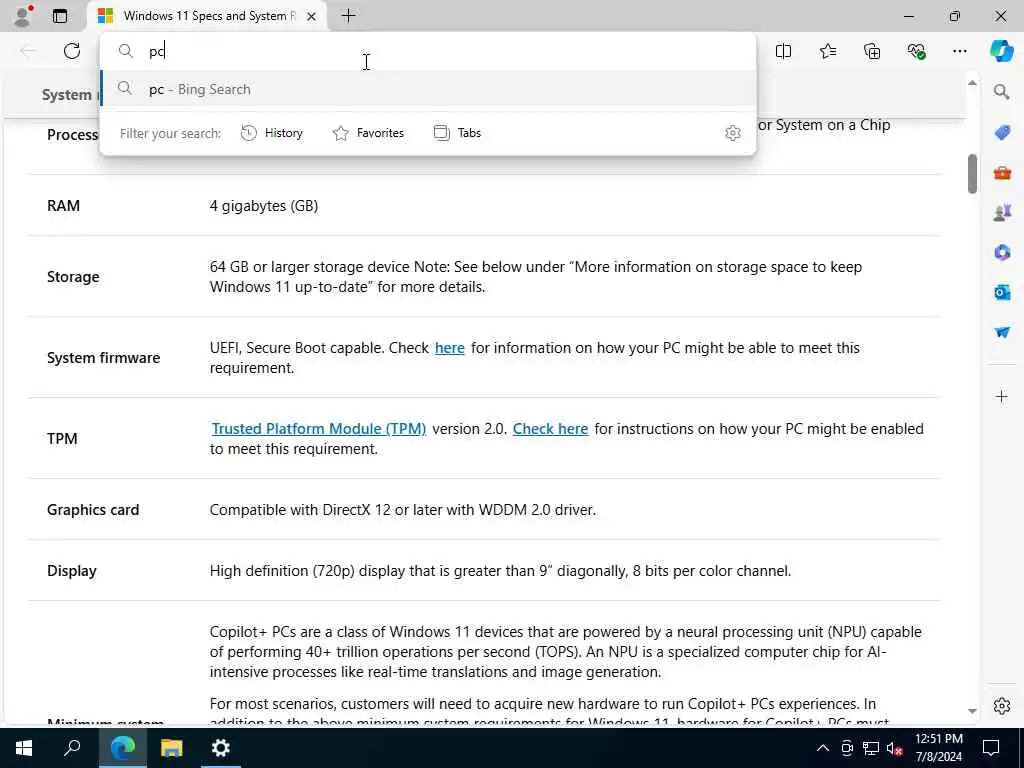Select the 'pc - Bing Search' suggestion
The height and width of the screenshot is (768, 1024).
(428, 89)
